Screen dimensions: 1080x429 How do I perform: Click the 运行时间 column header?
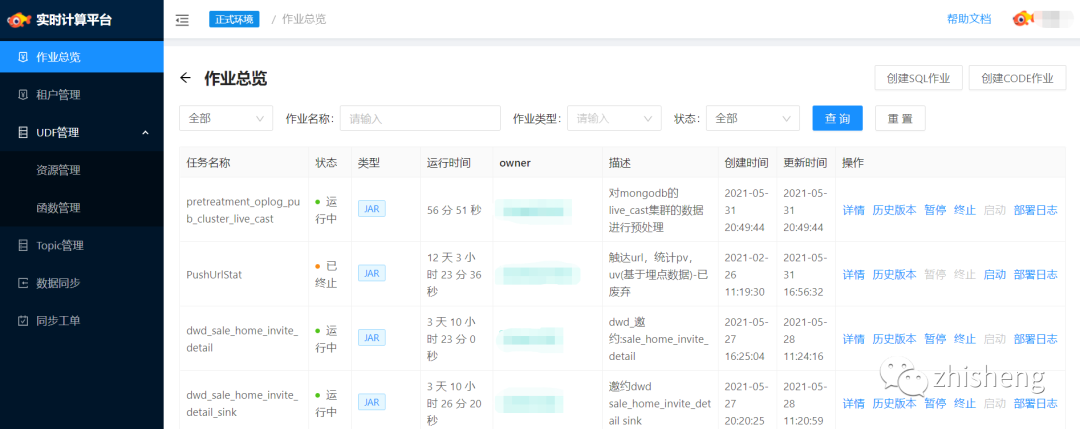[x=449, y=163]
